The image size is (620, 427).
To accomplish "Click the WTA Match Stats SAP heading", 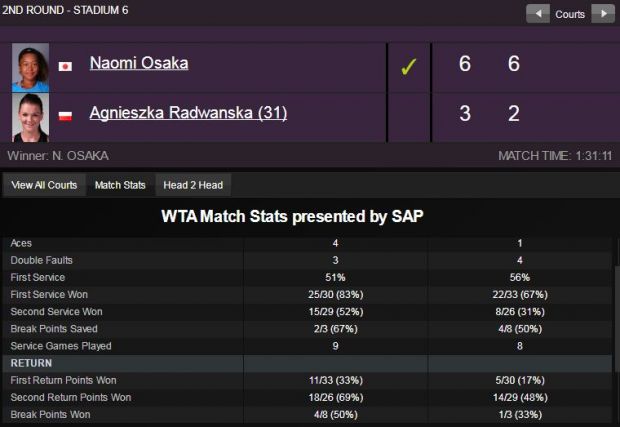I will tap(292, 217).
